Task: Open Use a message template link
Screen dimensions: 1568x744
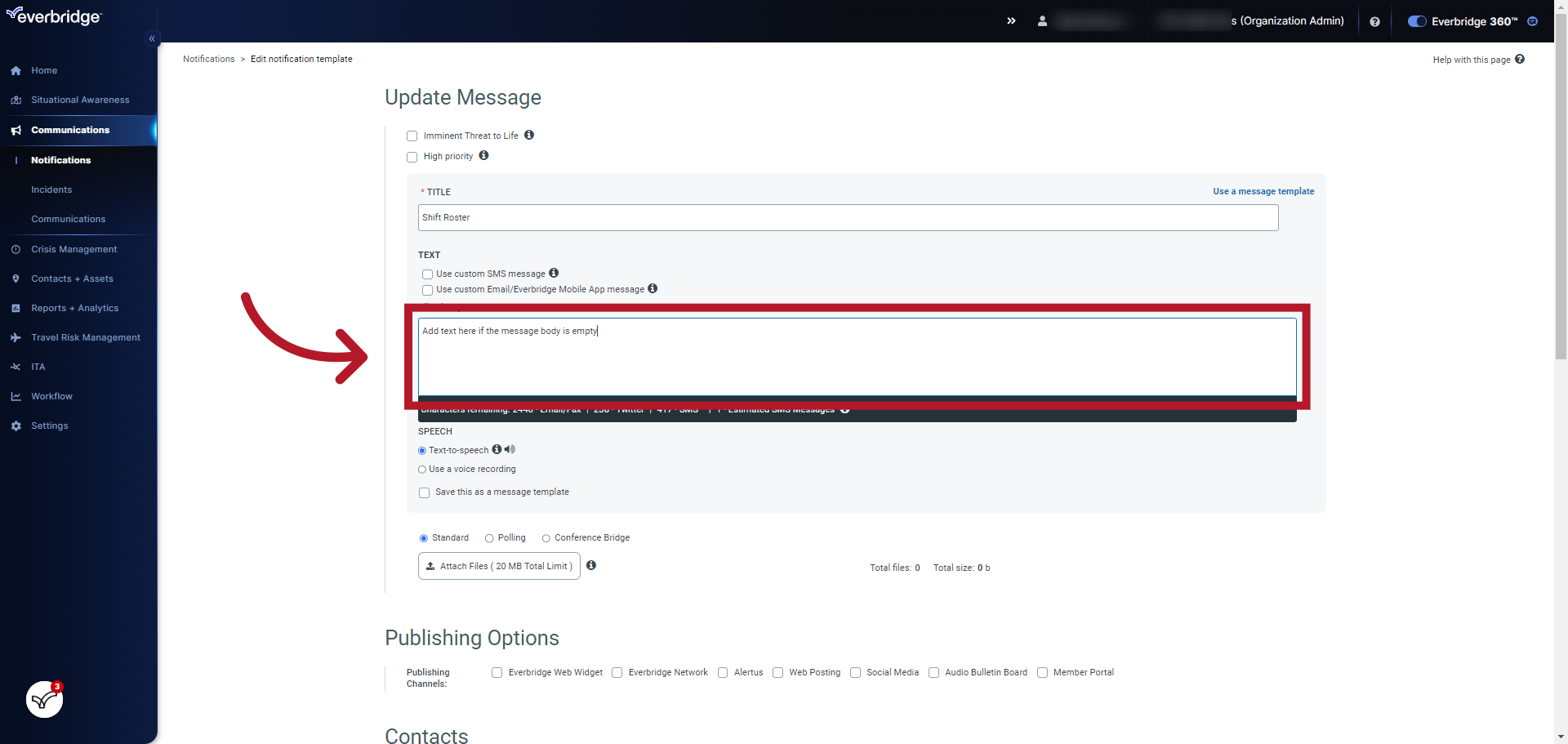Action: [x=1263, y=191]
